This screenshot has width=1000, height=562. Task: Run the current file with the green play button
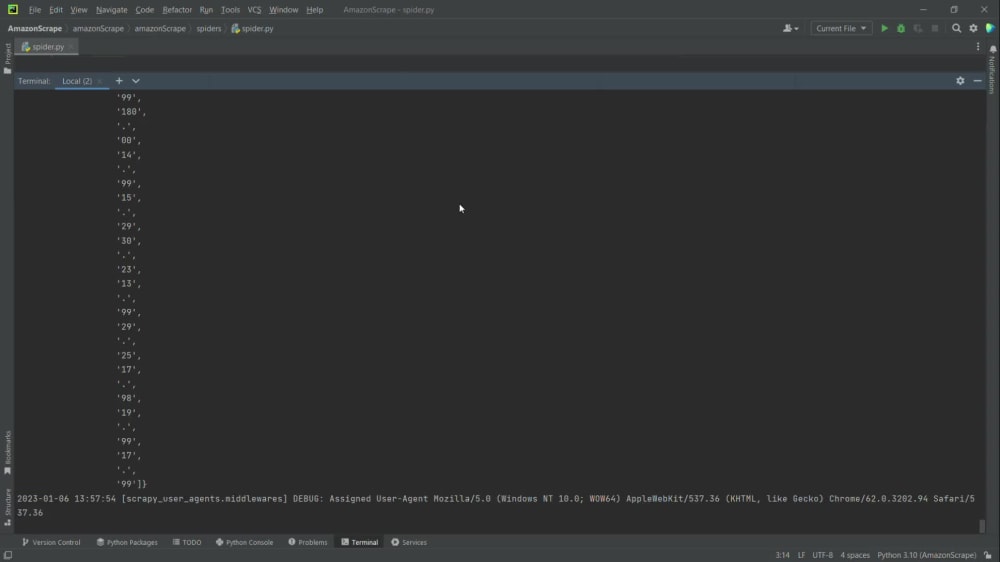click(x=884, y=28)
